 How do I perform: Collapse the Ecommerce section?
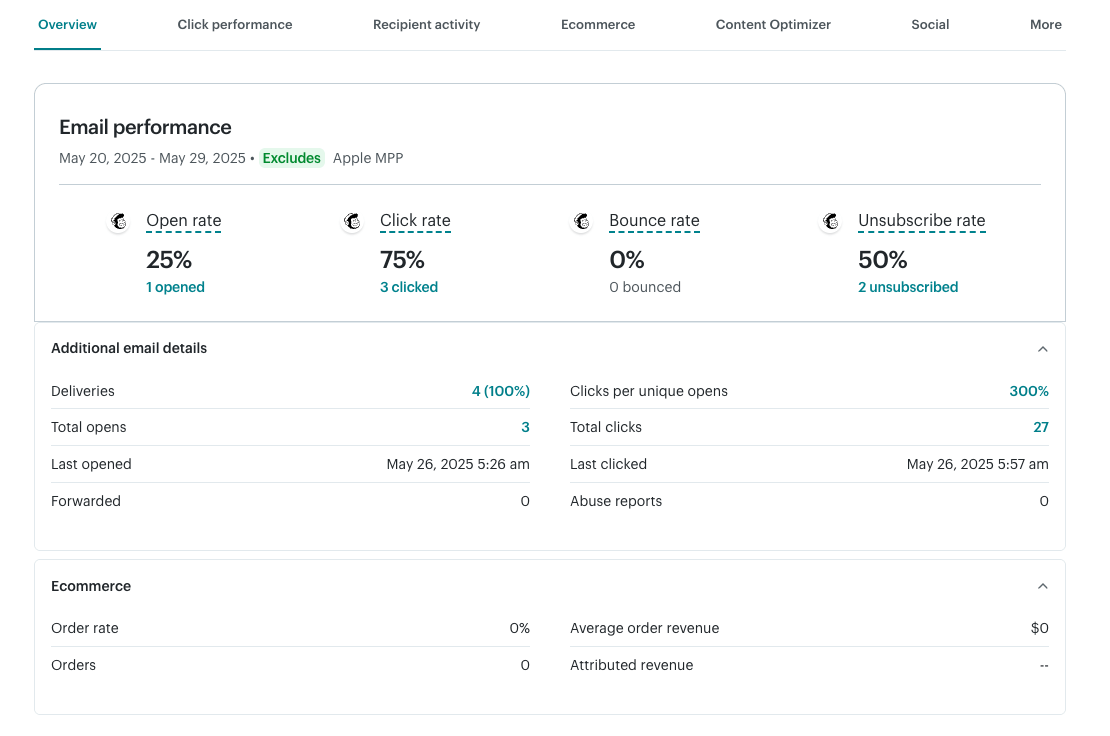click(1043, 586)
